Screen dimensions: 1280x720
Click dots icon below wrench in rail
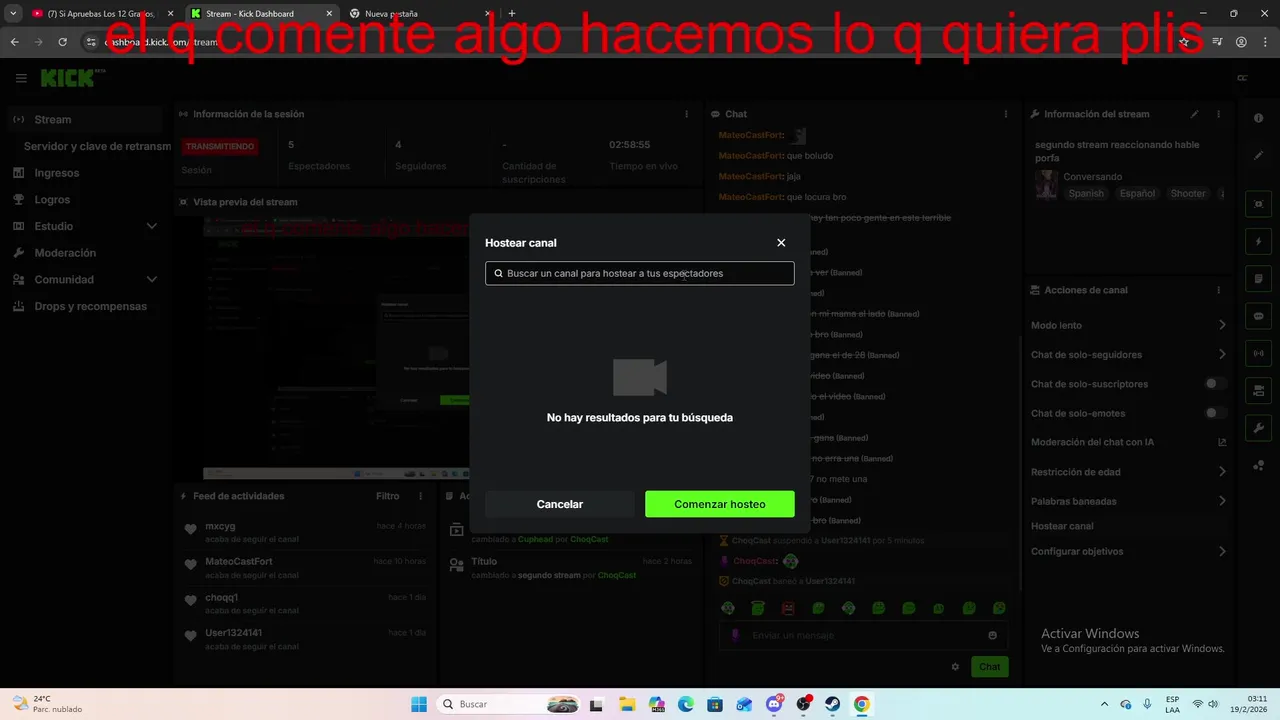tap(1258, 465)
